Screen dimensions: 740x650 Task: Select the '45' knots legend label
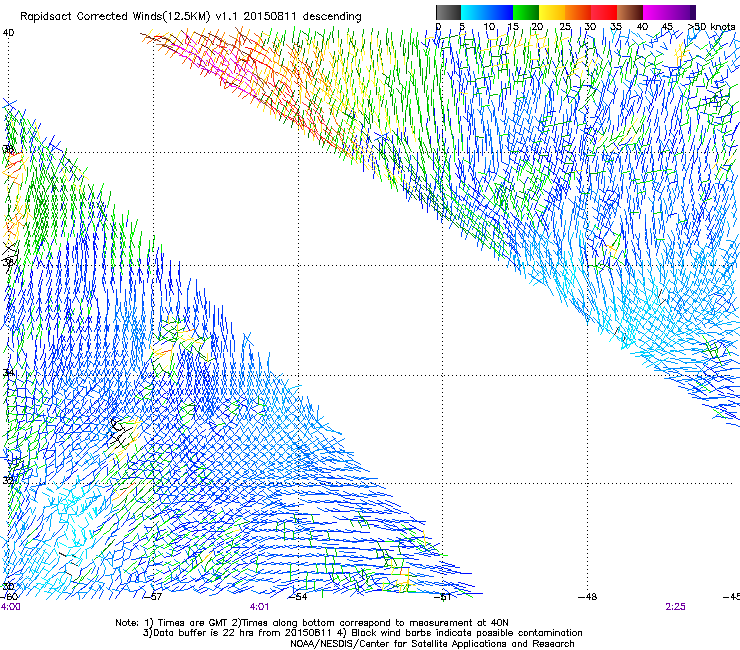[667, 27]
